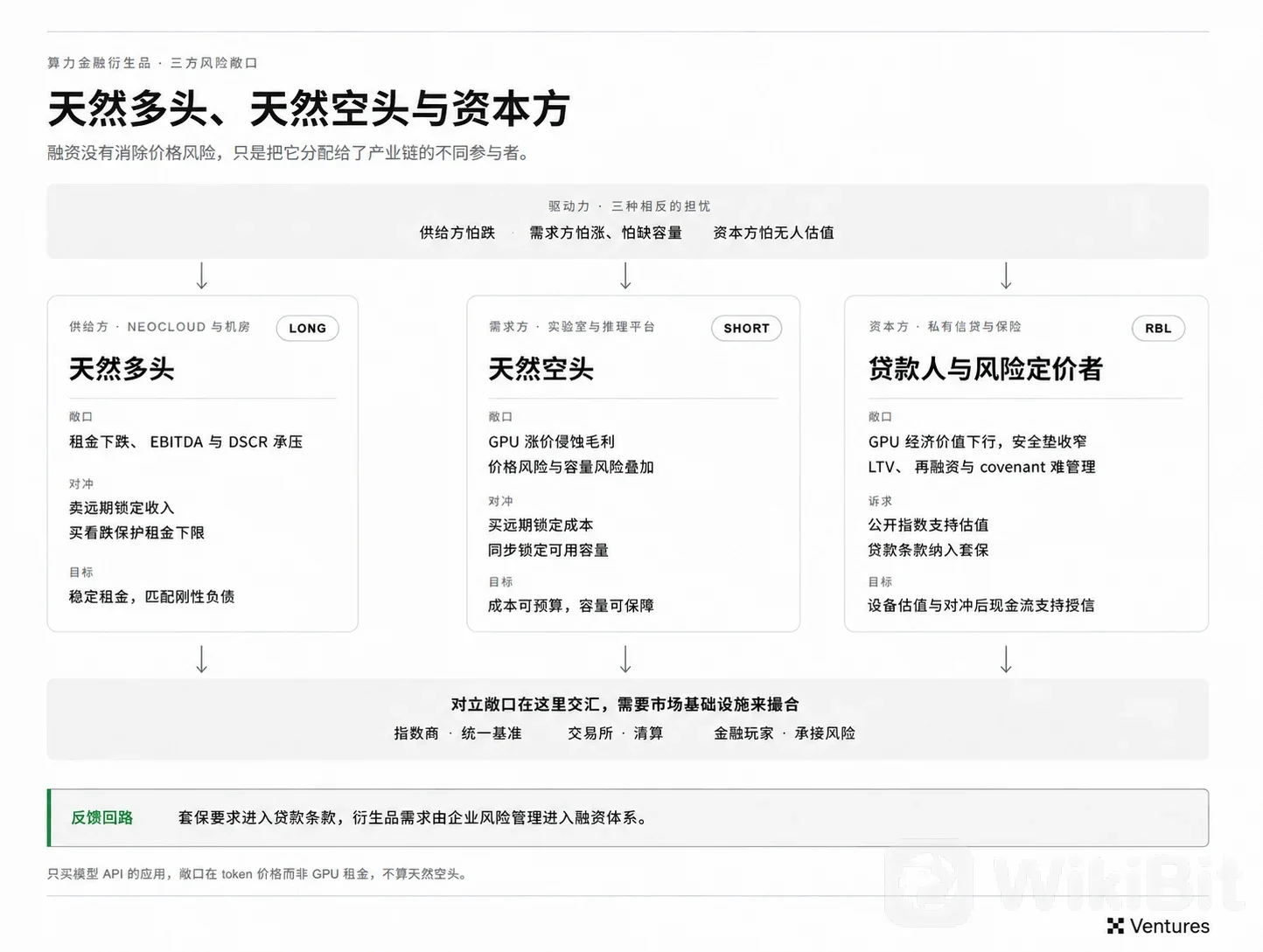Click the sentence 套保要求进入贷款条款
The height and width of the screenshot is (952, 1263).
tap(258, 817)
